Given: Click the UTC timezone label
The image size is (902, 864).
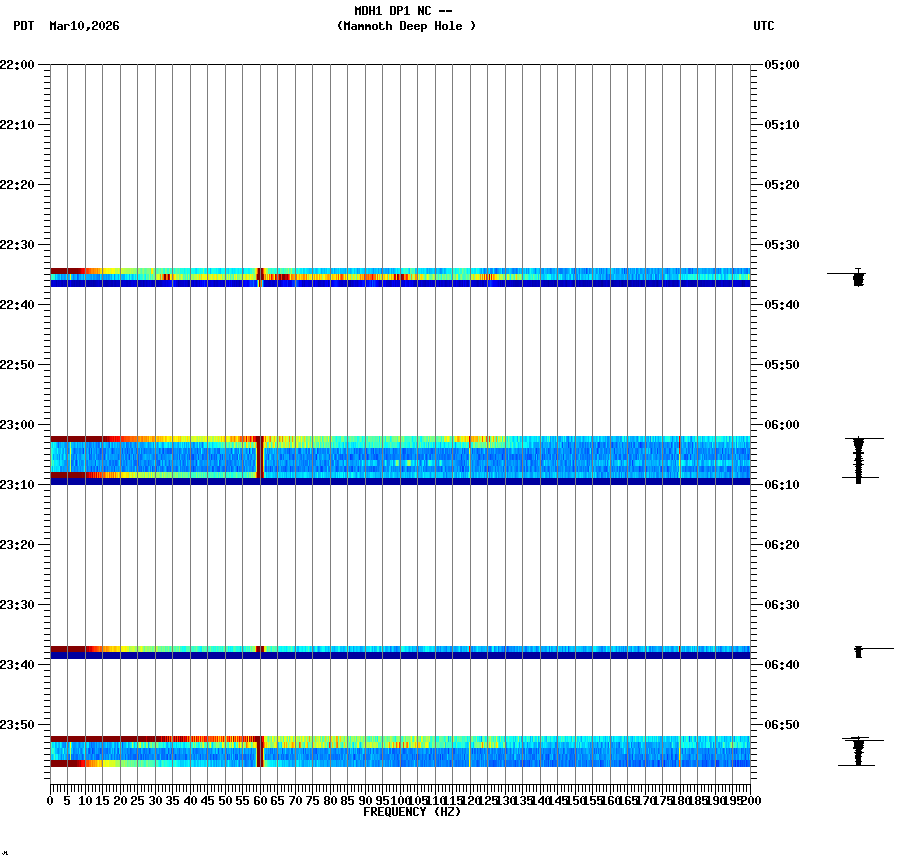Looking at the screenshot, I should pyautogui.click(x=763, y=27).
